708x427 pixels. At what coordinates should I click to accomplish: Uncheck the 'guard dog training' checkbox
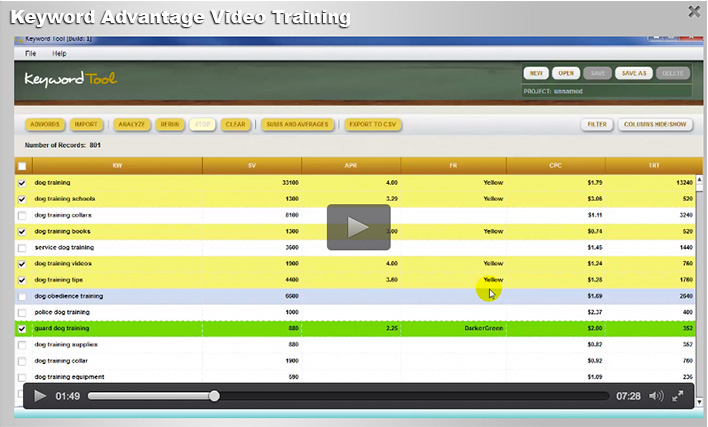pyautogui.click(x=22, y=329)
